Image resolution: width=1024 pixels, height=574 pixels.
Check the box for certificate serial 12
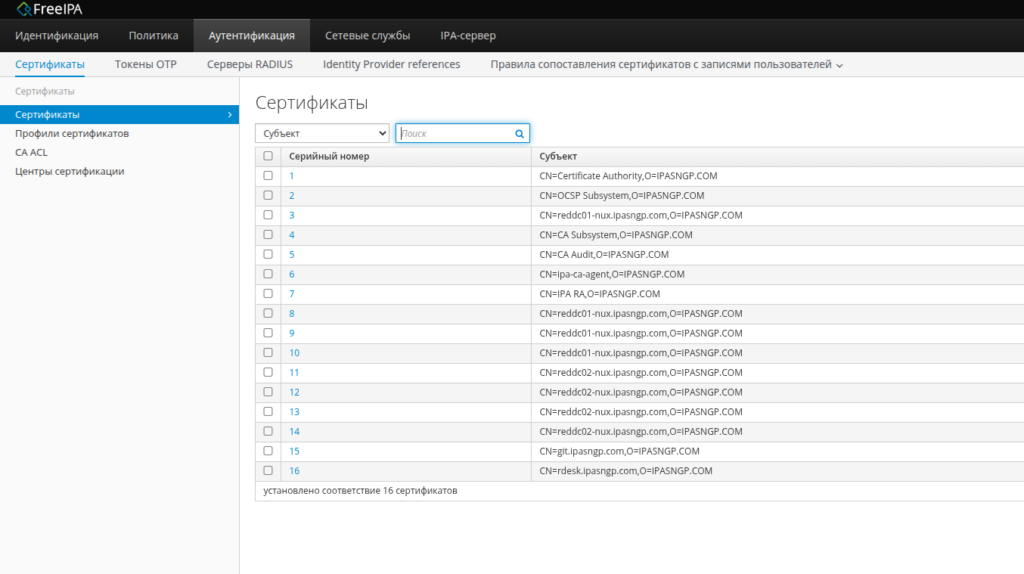click(268, 392)
